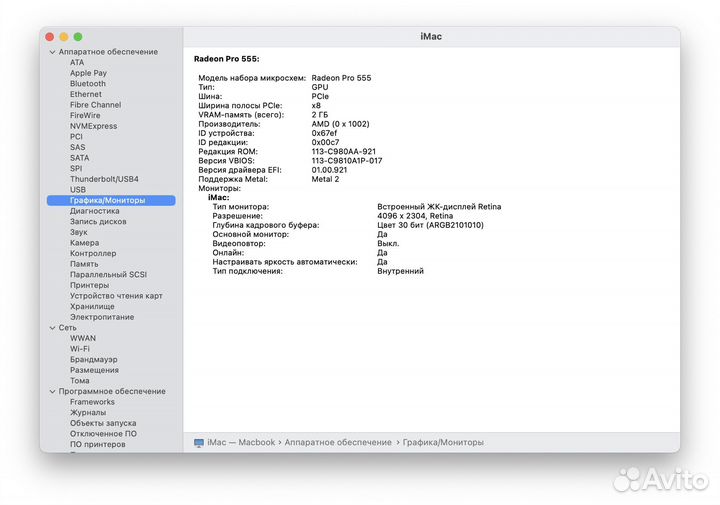Viewport: 720px width, 505px height.
Task: Open Размещения network entry
Action: (94, 370)
